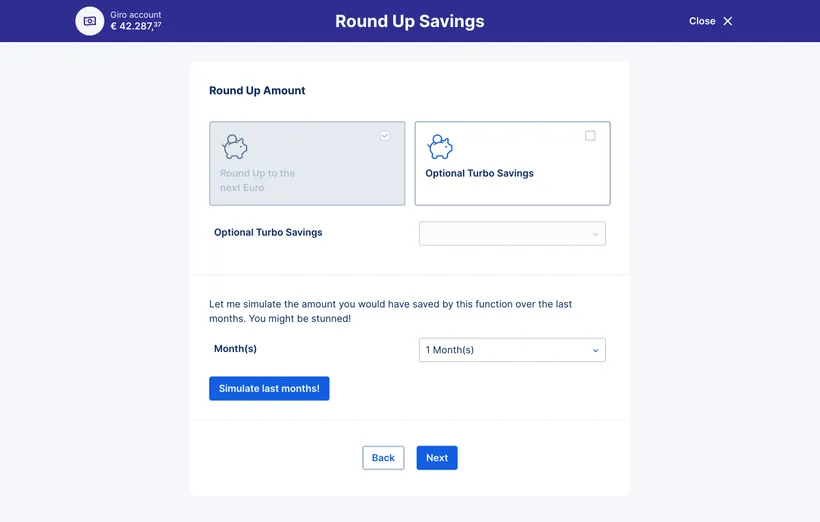Select the Optional Turbo Savings card
This screenshot has width=820, height=522.
tap(512, 163)
